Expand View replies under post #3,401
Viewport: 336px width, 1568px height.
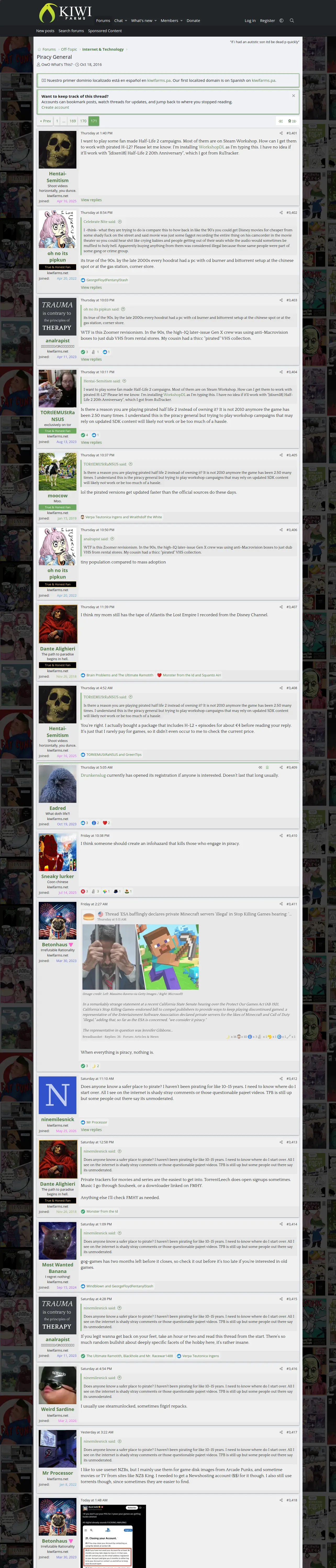92,200
